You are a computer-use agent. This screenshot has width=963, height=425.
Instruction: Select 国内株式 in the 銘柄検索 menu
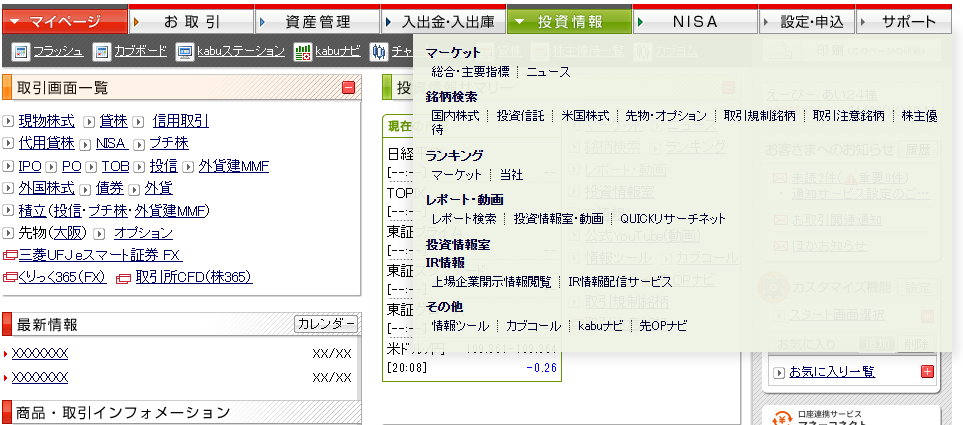click(x=456, y=115)
